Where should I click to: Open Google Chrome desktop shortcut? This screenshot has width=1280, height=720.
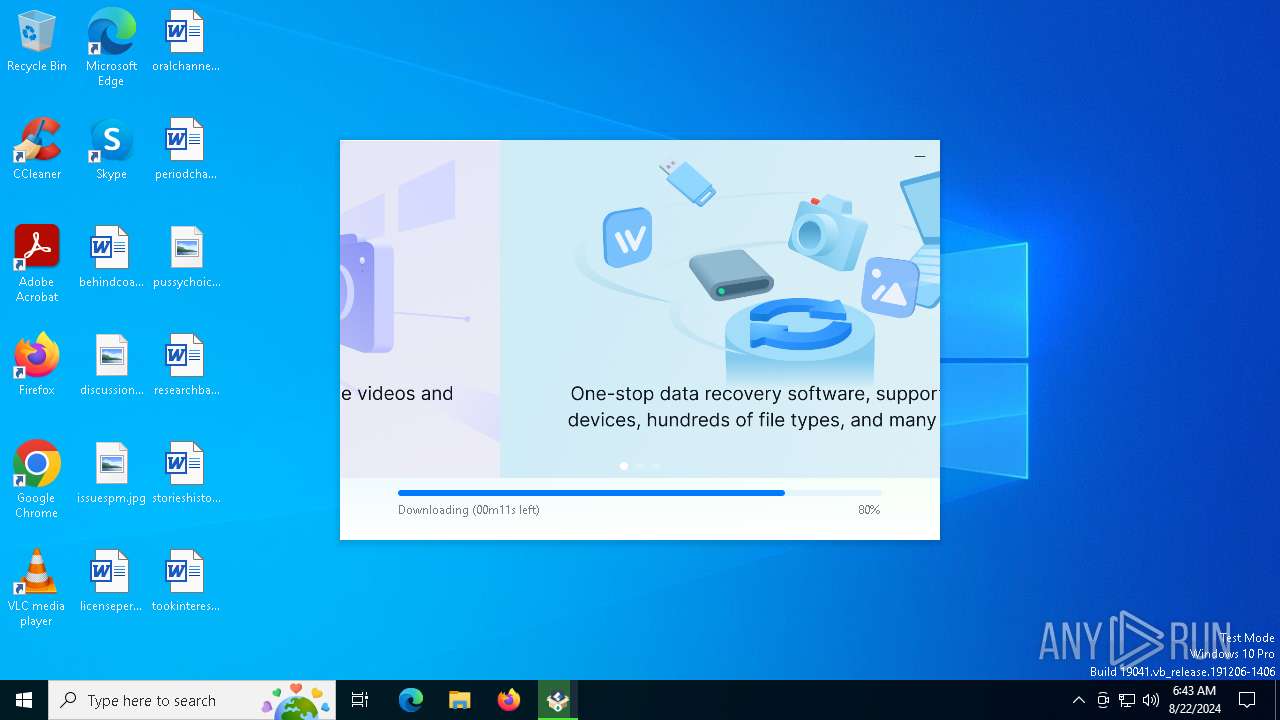click(x=37, y=480)
